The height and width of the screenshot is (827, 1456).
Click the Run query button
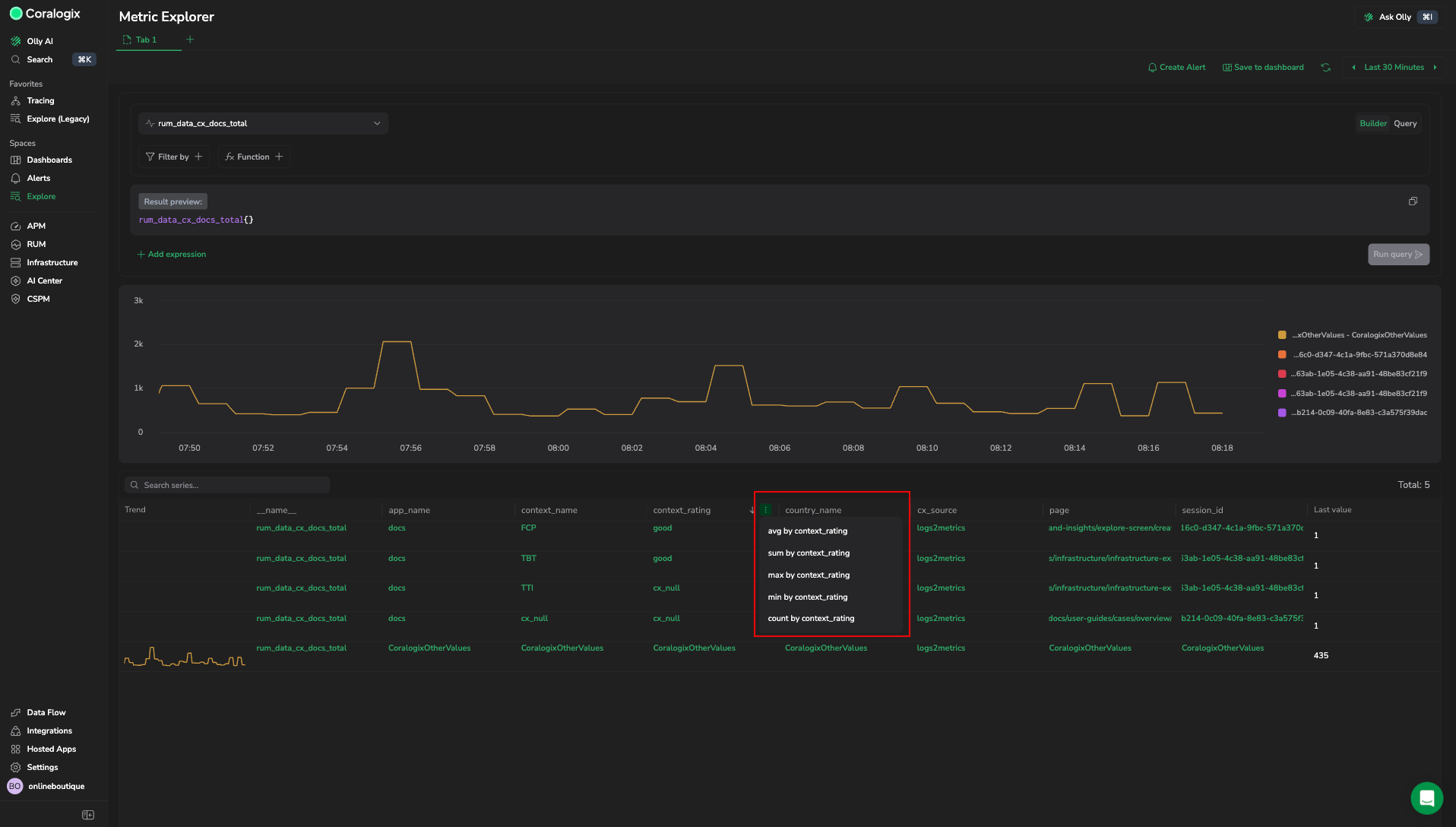point(1398,255)
